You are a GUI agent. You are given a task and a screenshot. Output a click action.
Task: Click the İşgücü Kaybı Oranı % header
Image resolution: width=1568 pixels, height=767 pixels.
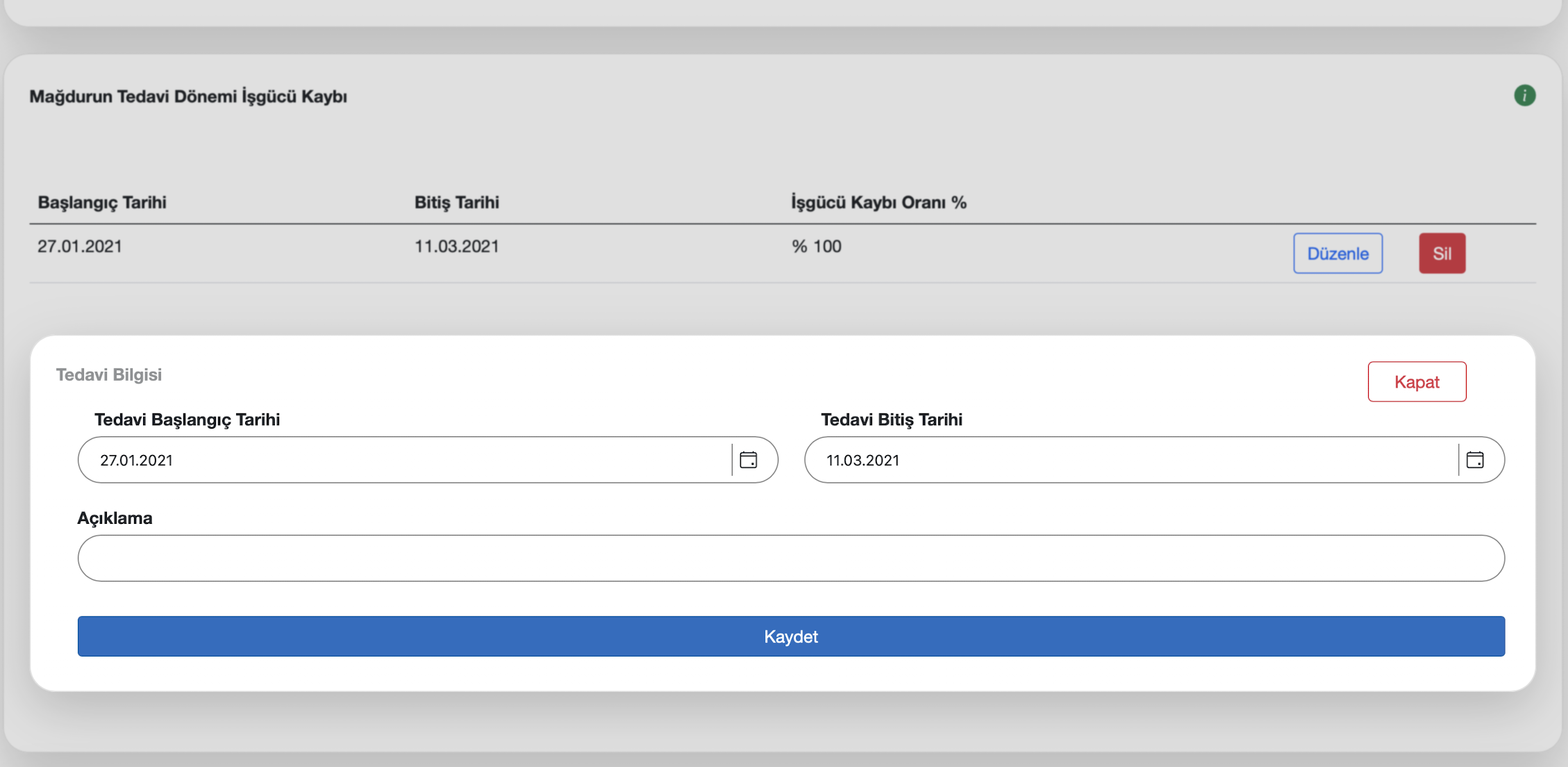click(878, 202)
